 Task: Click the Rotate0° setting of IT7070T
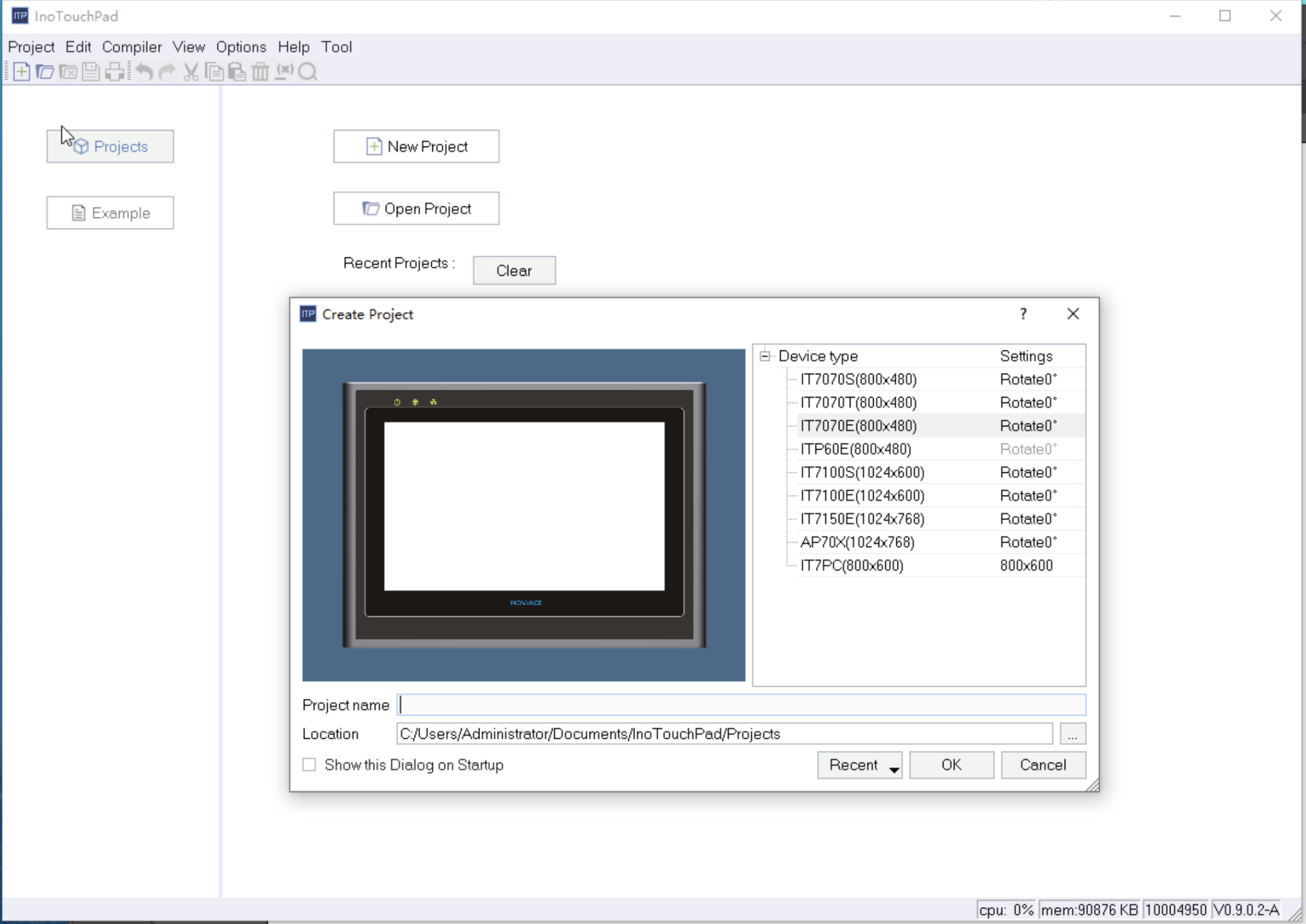(x=1029, y=403)
